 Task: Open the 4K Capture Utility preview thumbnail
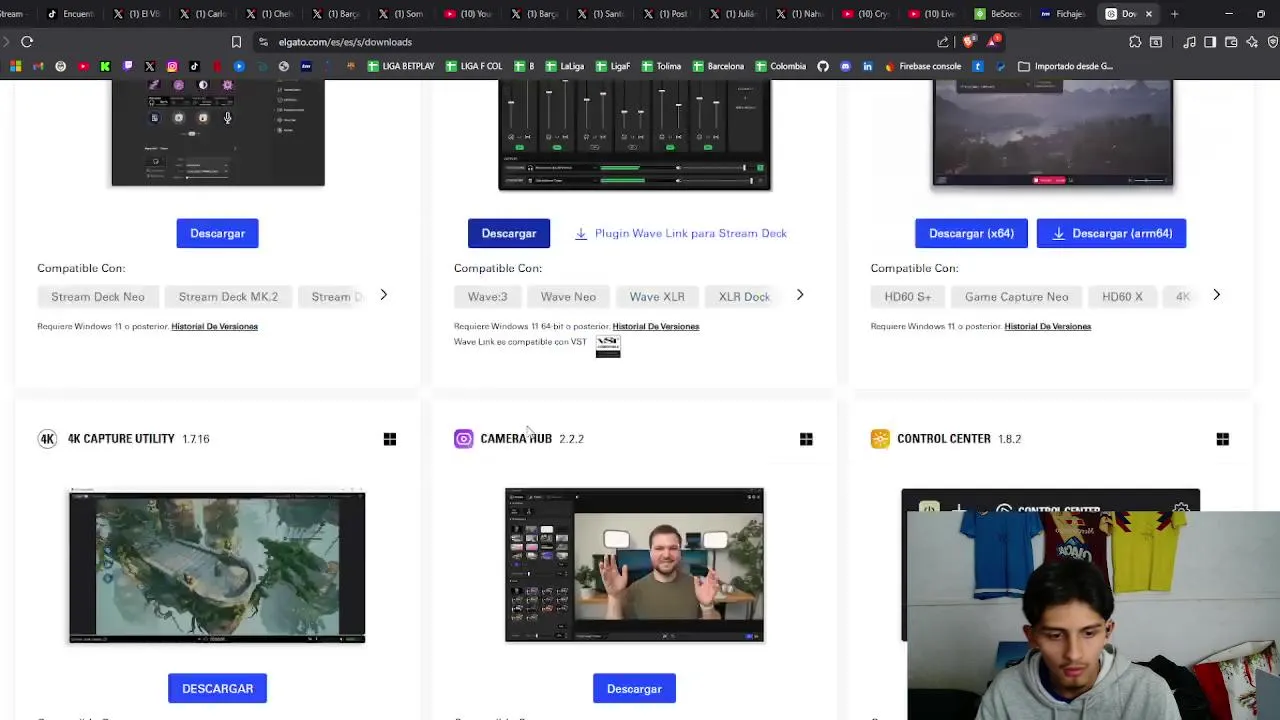click(217, 566)
